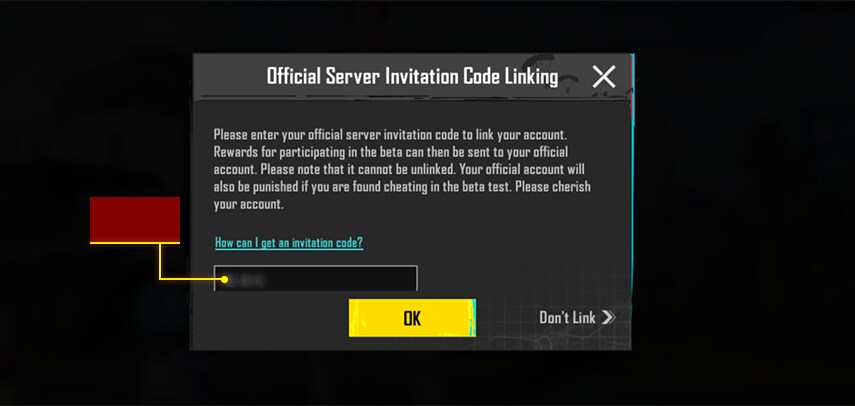855x406 pixels.
Task: Choose Don't Link to skip linking
Action: 577,318
